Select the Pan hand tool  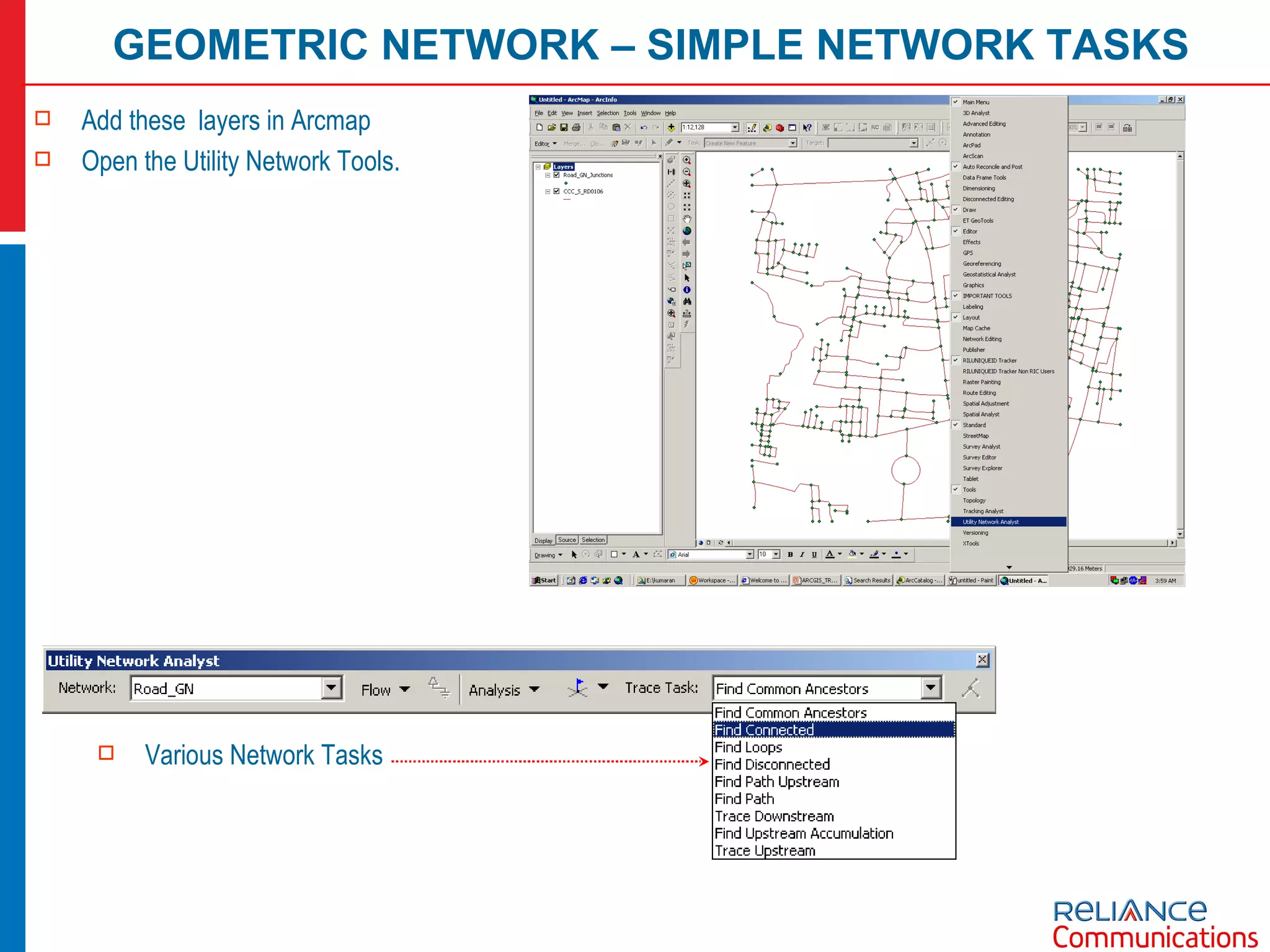[x=686, y=219]
